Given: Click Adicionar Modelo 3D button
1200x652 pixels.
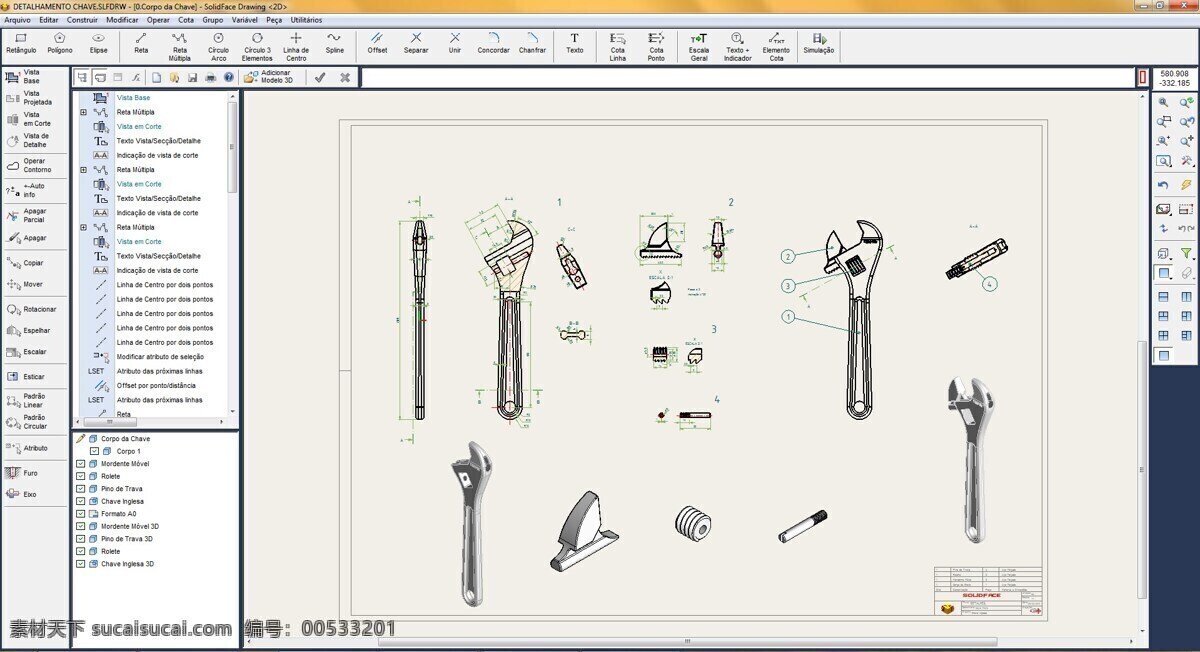Looking at the screenshot, I should [267, 77].
